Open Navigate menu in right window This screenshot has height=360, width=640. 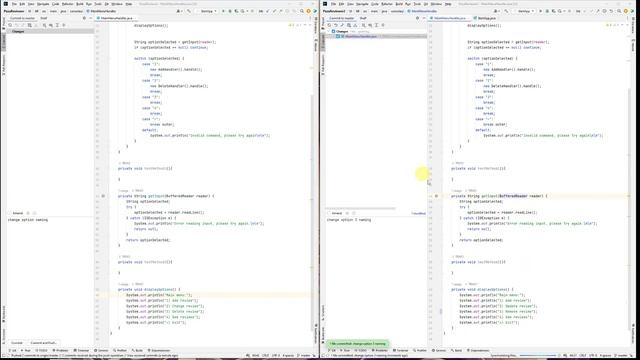click(362, 4)
